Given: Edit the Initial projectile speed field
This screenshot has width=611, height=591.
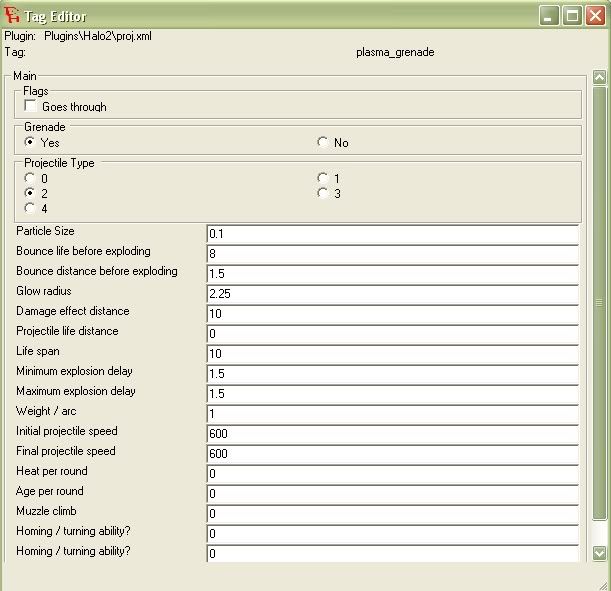Looking at the screenshot, I should pos(393,433).
